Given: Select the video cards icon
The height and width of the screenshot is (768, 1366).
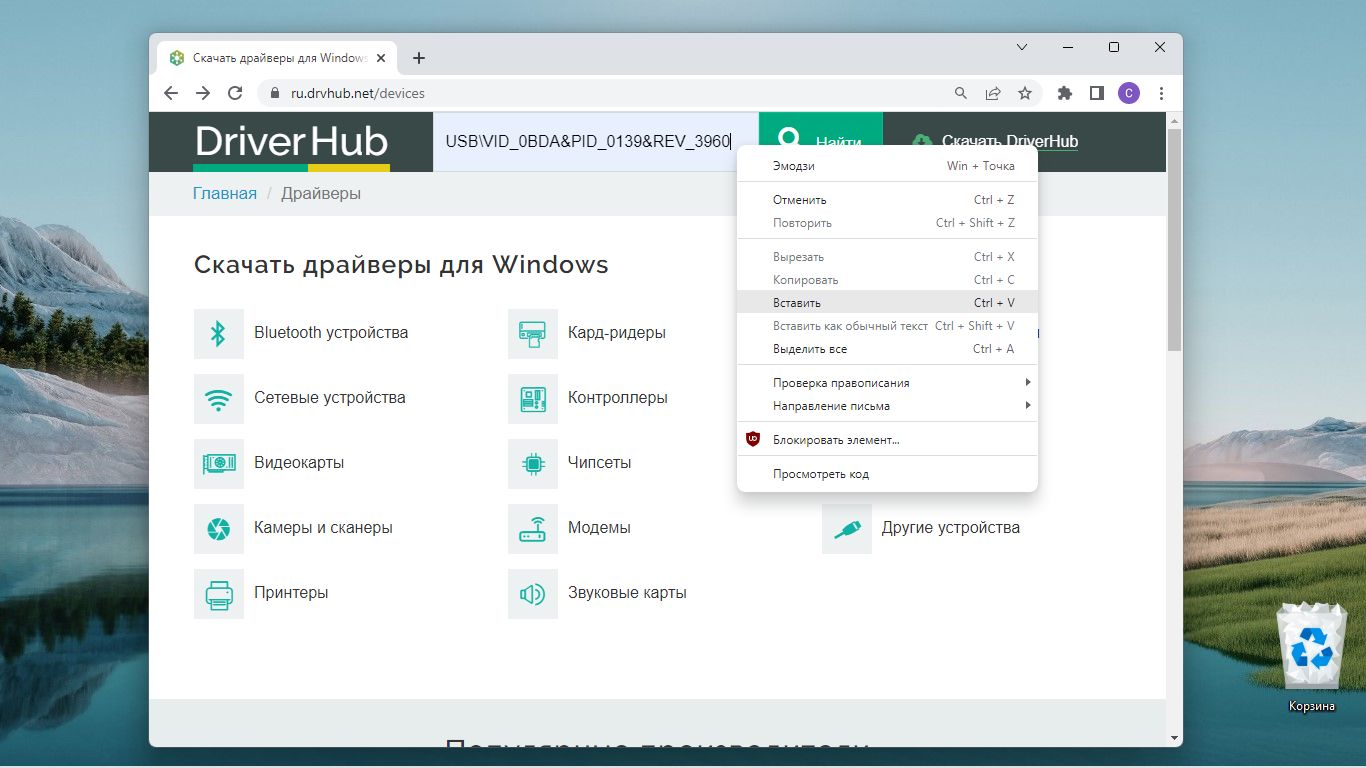Looking at the screenshot, I should [218, 463].
